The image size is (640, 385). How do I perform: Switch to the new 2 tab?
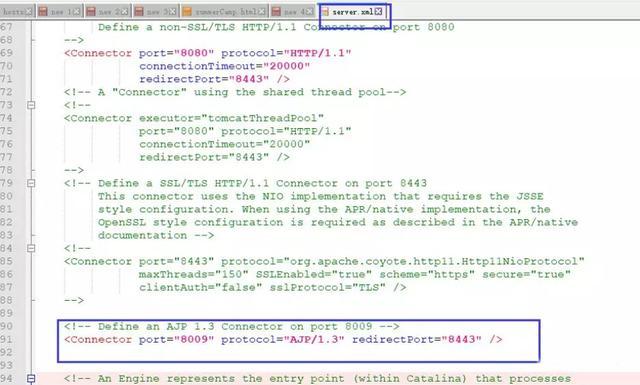(108, 11)
